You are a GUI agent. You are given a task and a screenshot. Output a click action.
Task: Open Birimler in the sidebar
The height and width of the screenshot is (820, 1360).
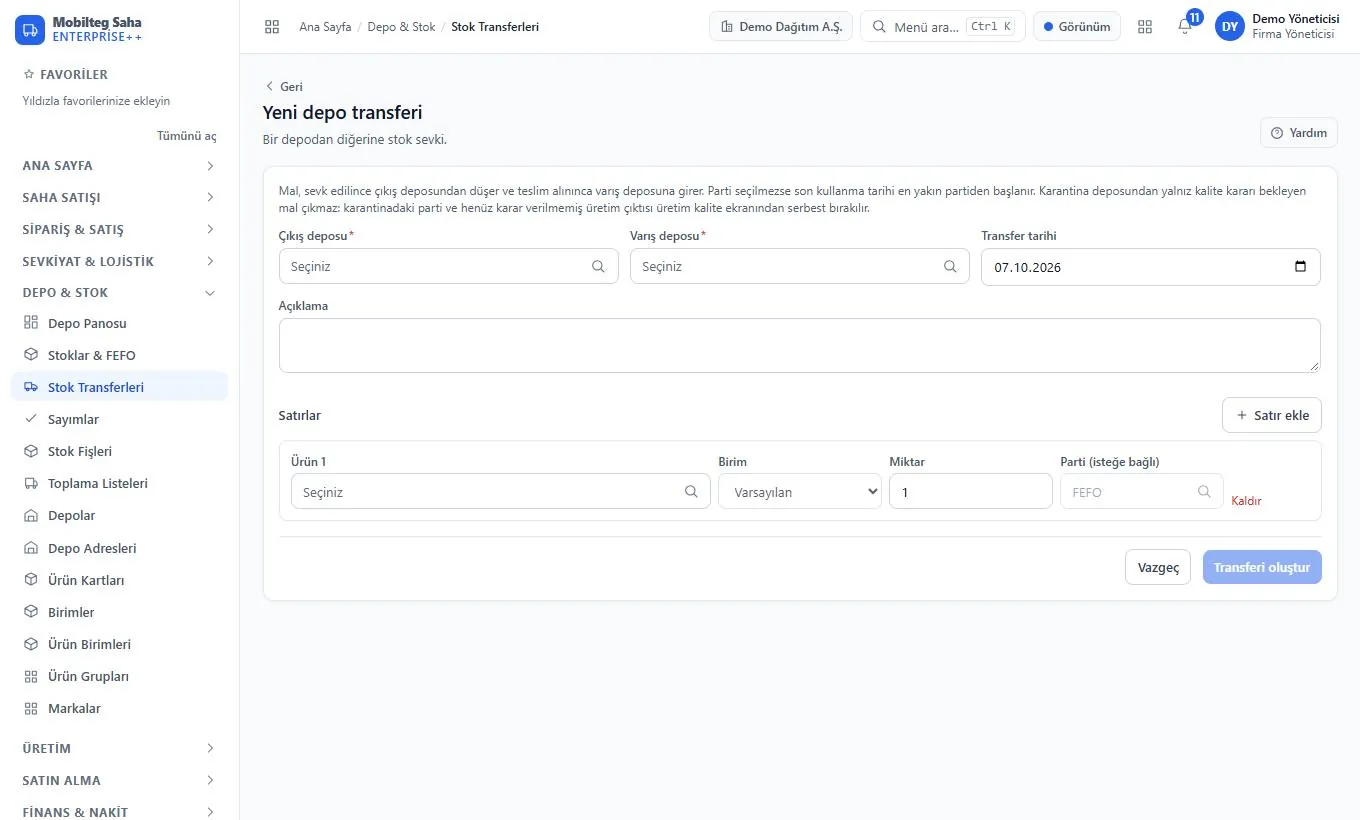pyautogui.click(x=119, y=612)
